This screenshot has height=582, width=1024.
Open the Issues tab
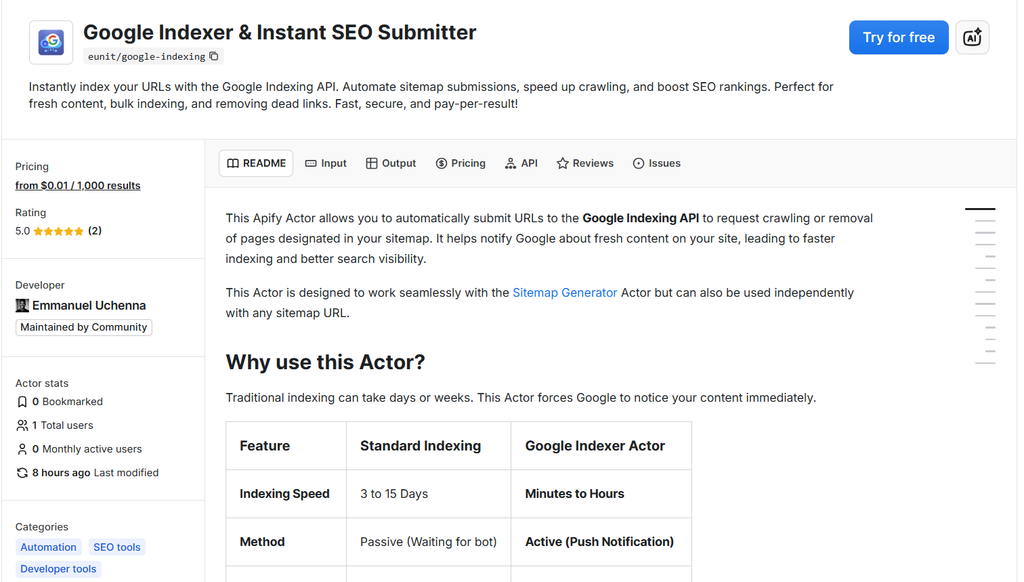pos(656,163)
